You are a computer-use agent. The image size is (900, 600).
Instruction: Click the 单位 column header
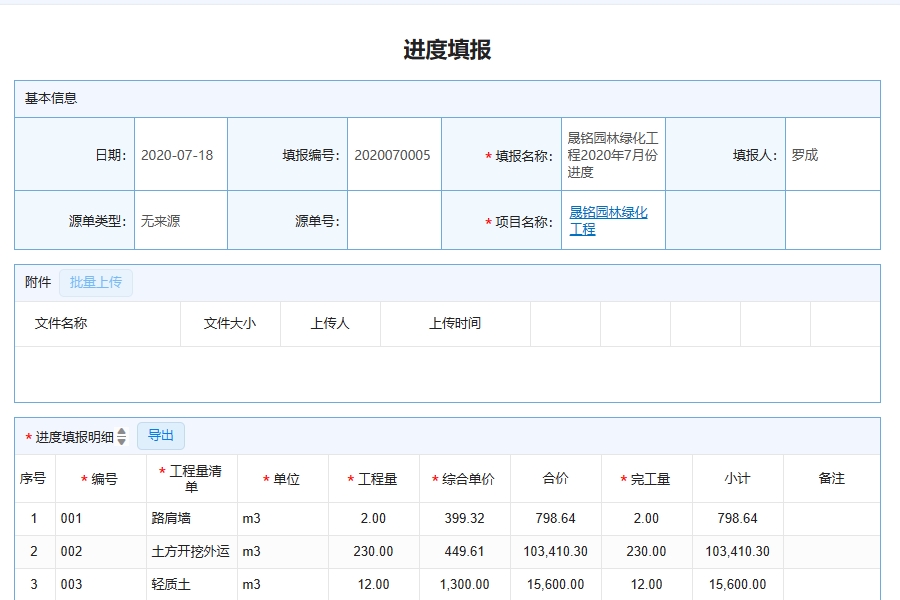[282, 479]
